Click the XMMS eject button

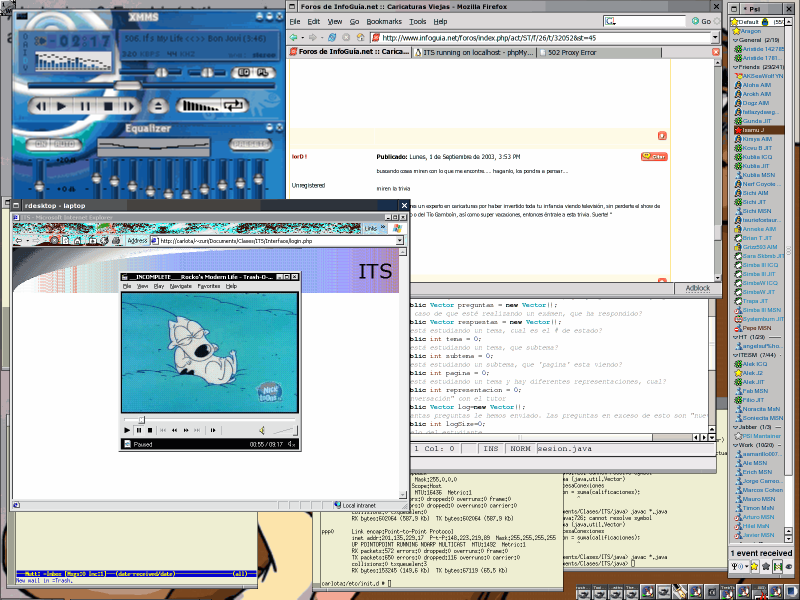coord(157,105)
